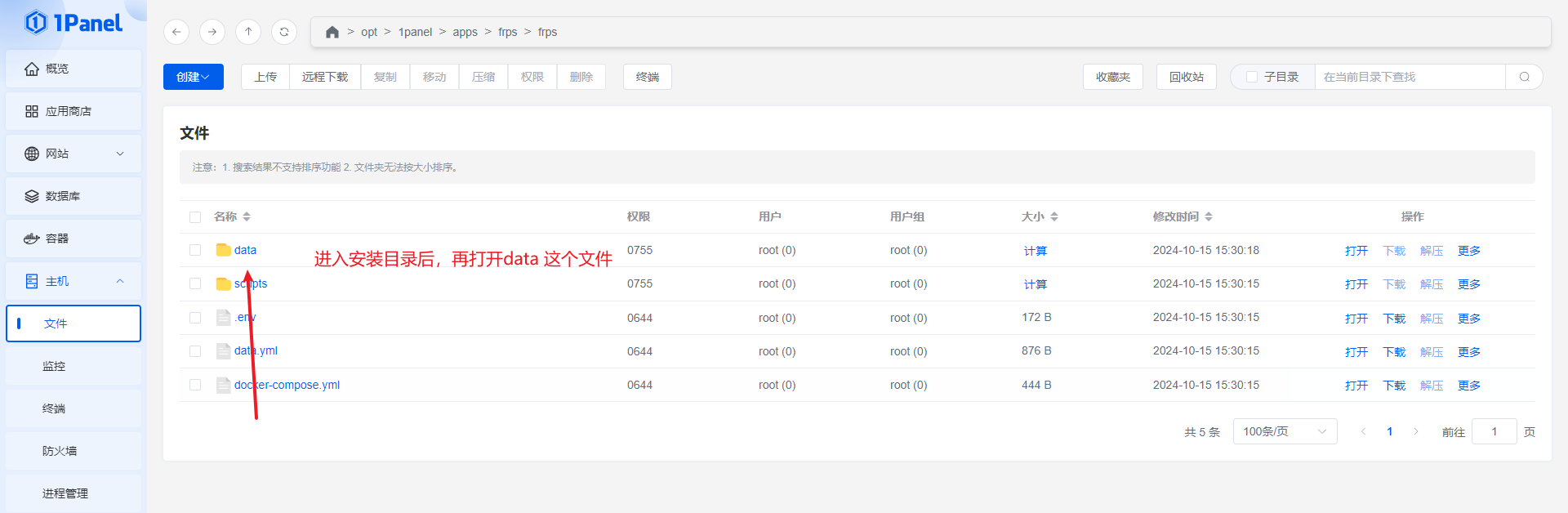Open 终端 terminal in sidebar
Image resolution: width=1568 pixels, height=513 pixels.
(73, 408)
